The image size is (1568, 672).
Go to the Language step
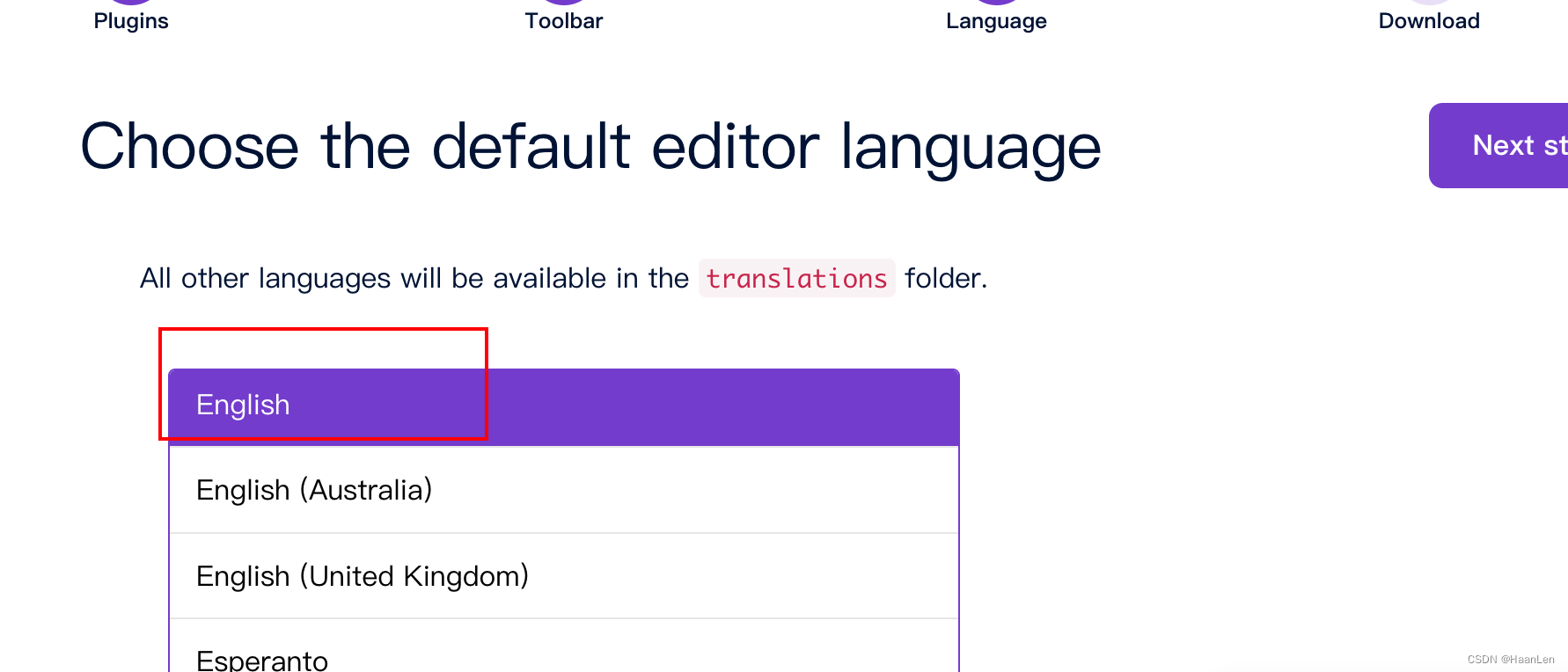(x=996, y=19)
